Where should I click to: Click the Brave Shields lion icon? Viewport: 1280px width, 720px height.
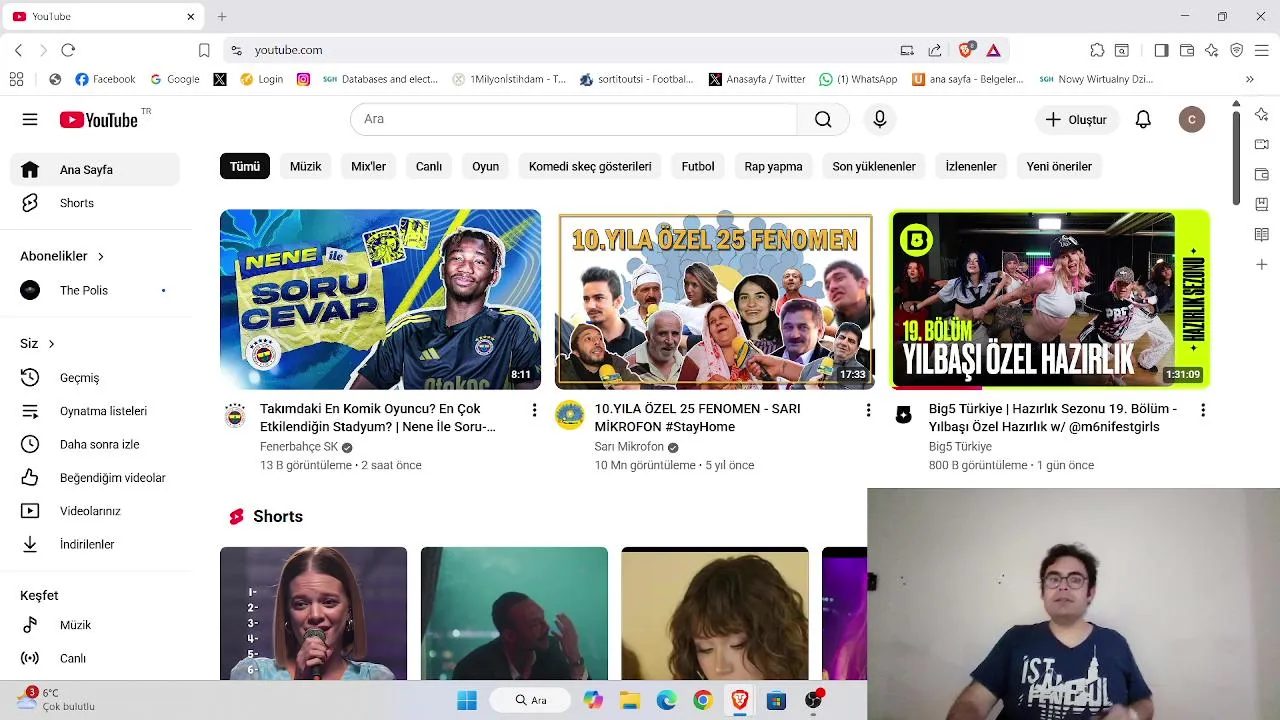(966, 50)
